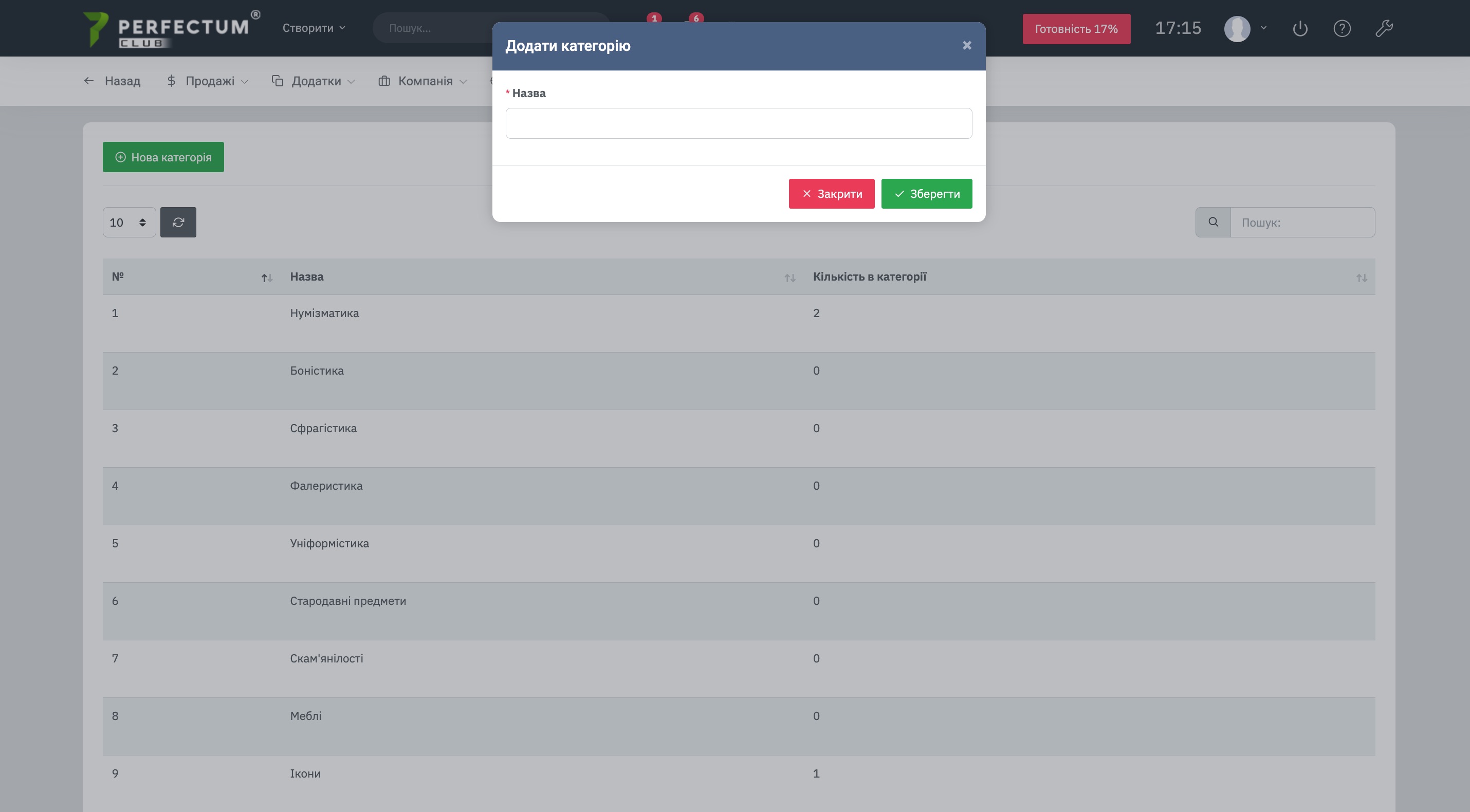Click the table search magnifier icon
Screen dimensions: 1470x812
(1213, 222)
